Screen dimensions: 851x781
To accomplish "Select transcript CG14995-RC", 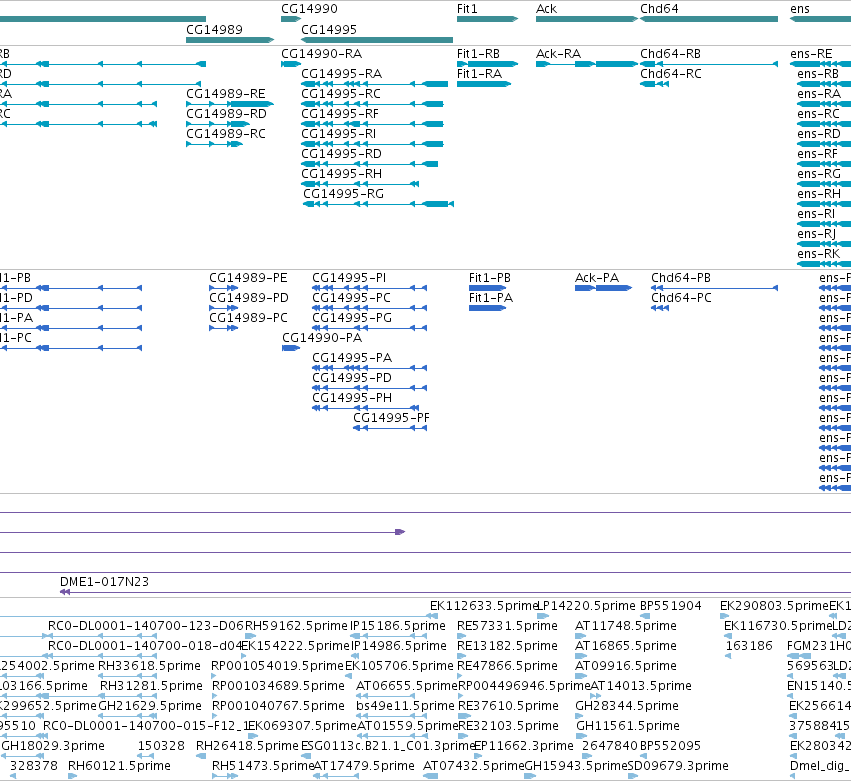I will coord(372,104).
